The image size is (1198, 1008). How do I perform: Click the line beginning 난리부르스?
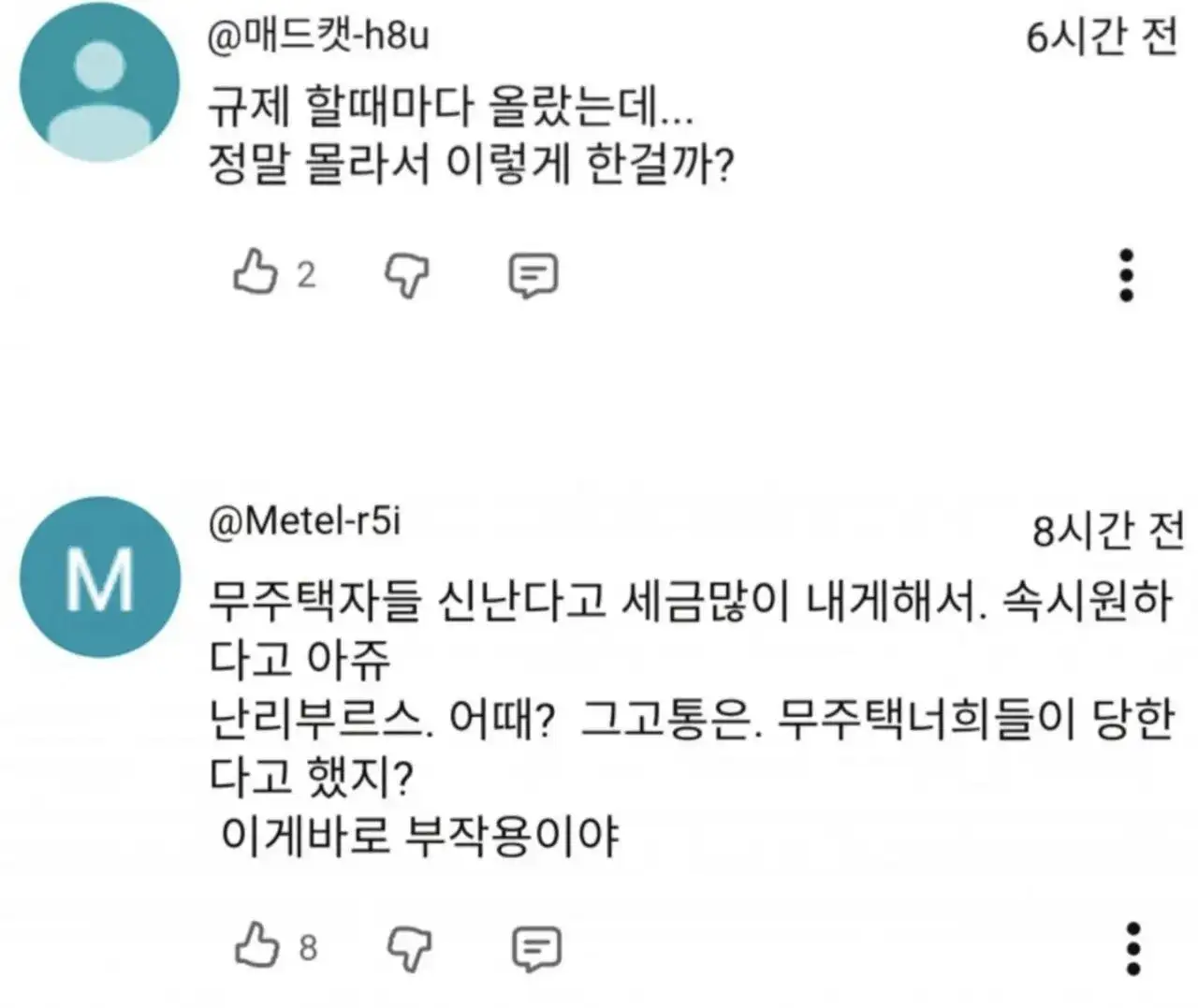(x=691, y=719)
